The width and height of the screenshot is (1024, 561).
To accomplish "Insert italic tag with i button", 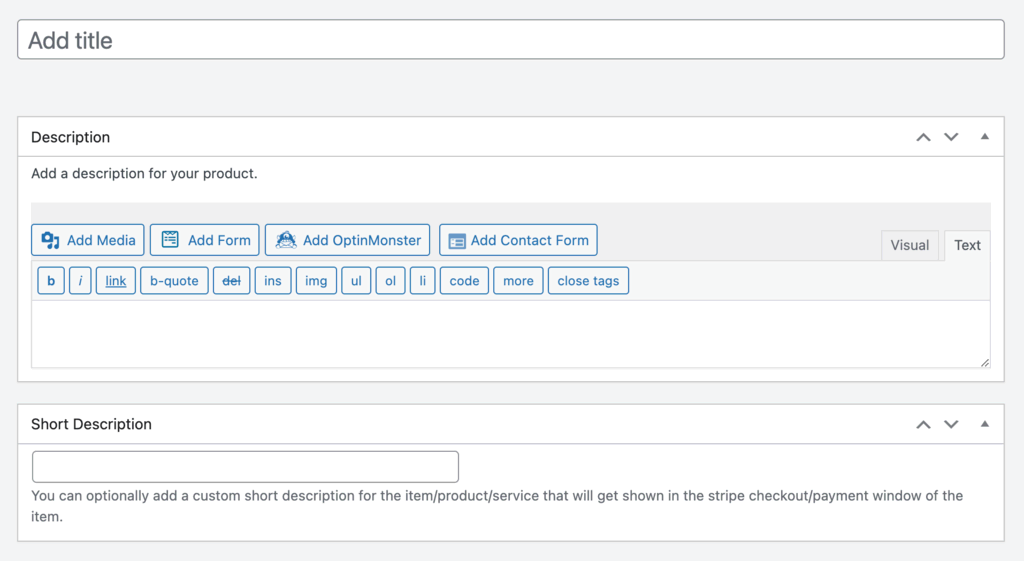I will click(x=80, y=281).
